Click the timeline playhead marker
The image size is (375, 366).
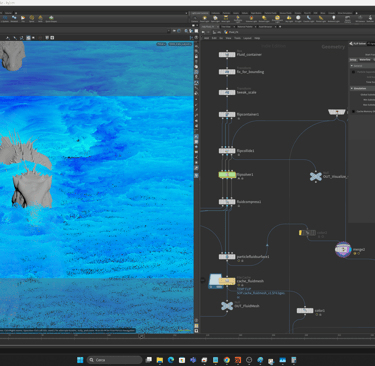[x=141, y=336]
